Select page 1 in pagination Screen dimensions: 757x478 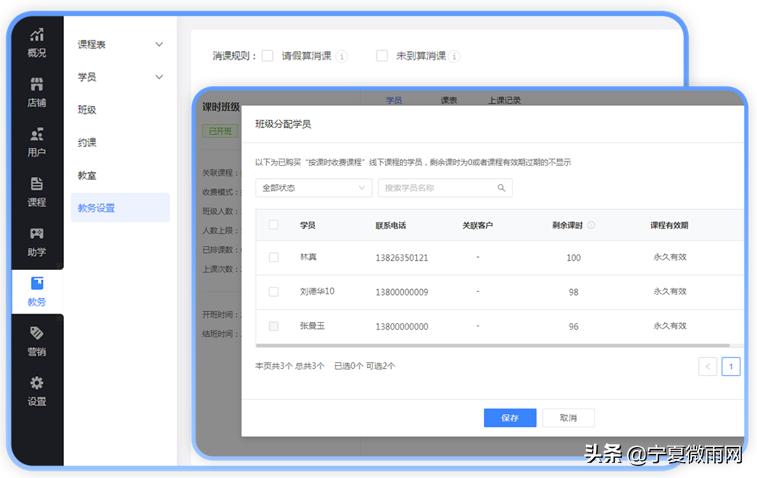pos(730,366)
